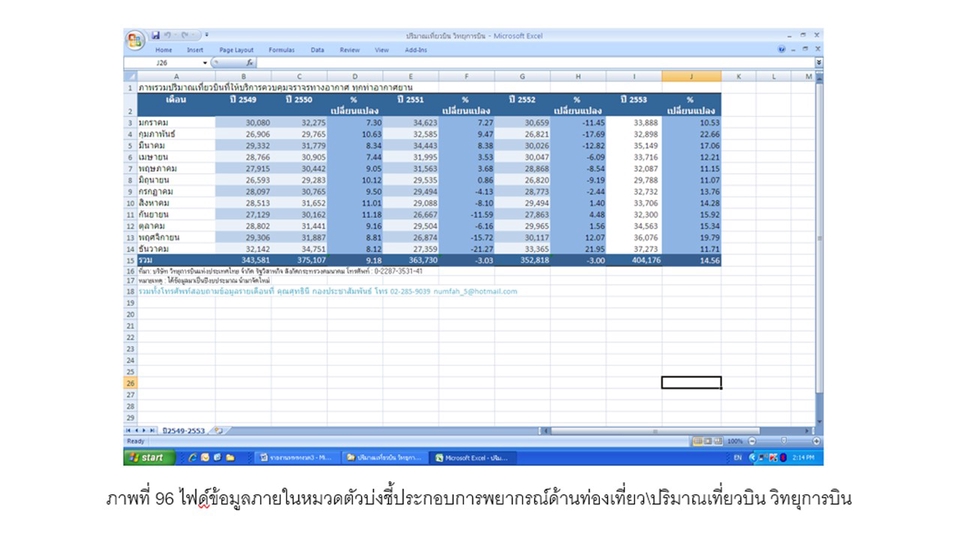Click the zoom slider handle
This screenshot has height=540, width=960.
[x=784, y=441]
